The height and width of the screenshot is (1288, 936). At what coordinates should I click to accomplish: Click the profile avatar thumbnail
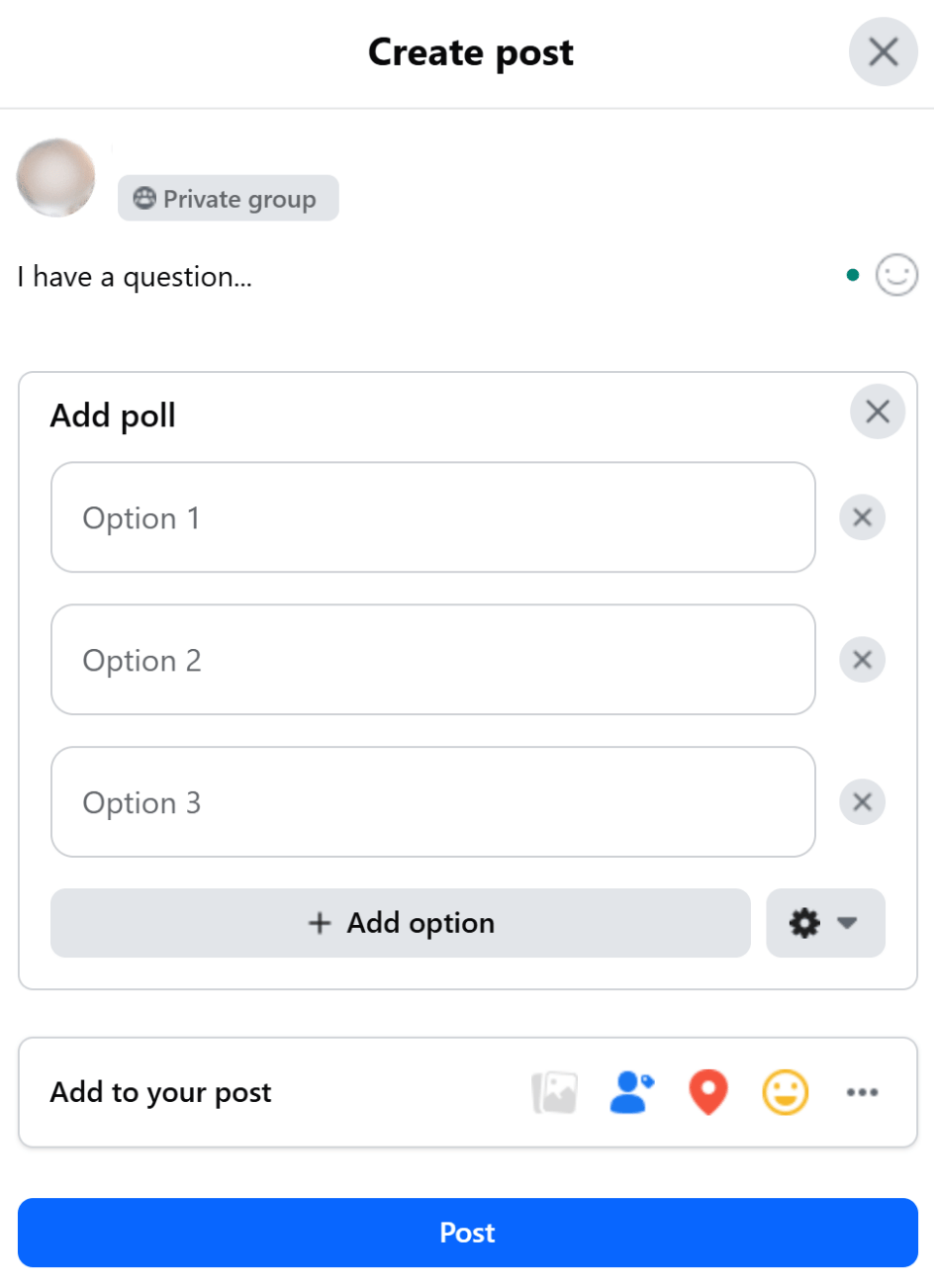[56, 178]
